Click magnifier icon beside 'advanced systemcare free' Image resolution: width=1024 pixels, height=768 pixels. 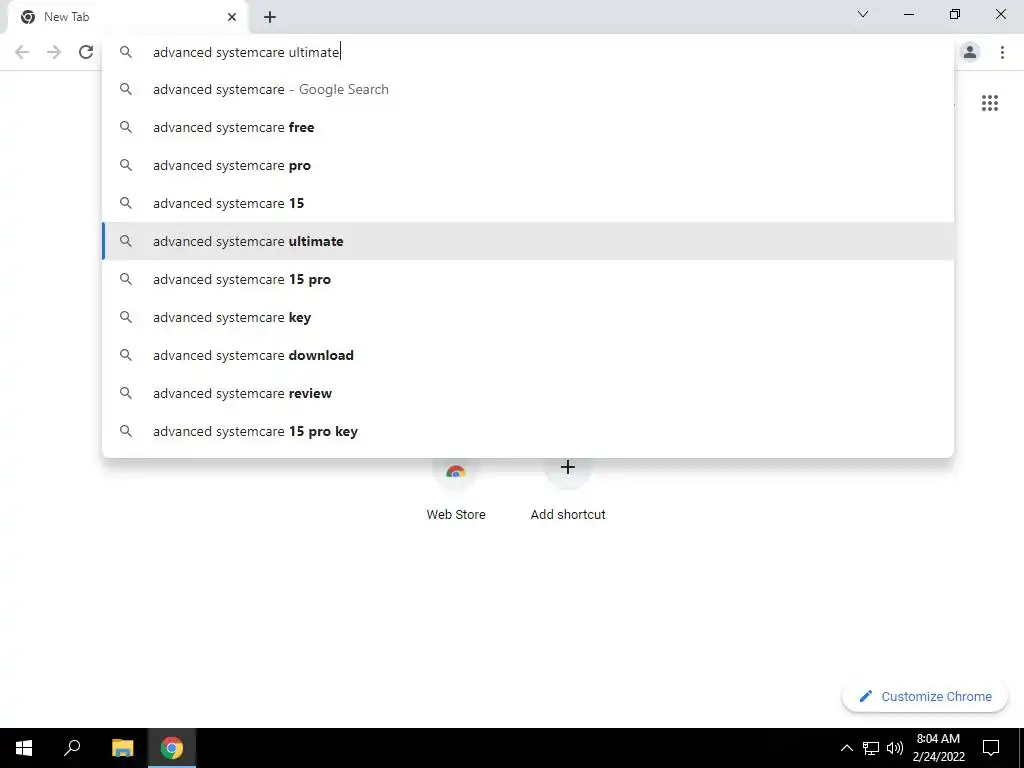click(x=126, y=127)
